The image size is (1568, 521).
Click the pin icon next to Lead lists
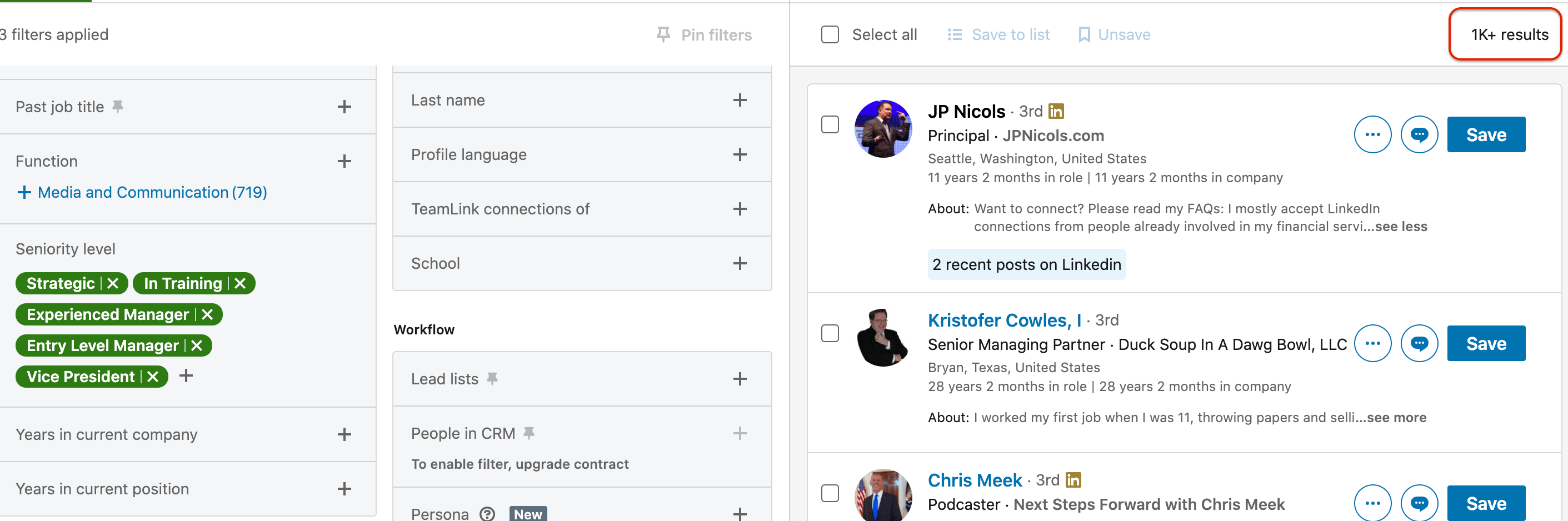[492, 379]
